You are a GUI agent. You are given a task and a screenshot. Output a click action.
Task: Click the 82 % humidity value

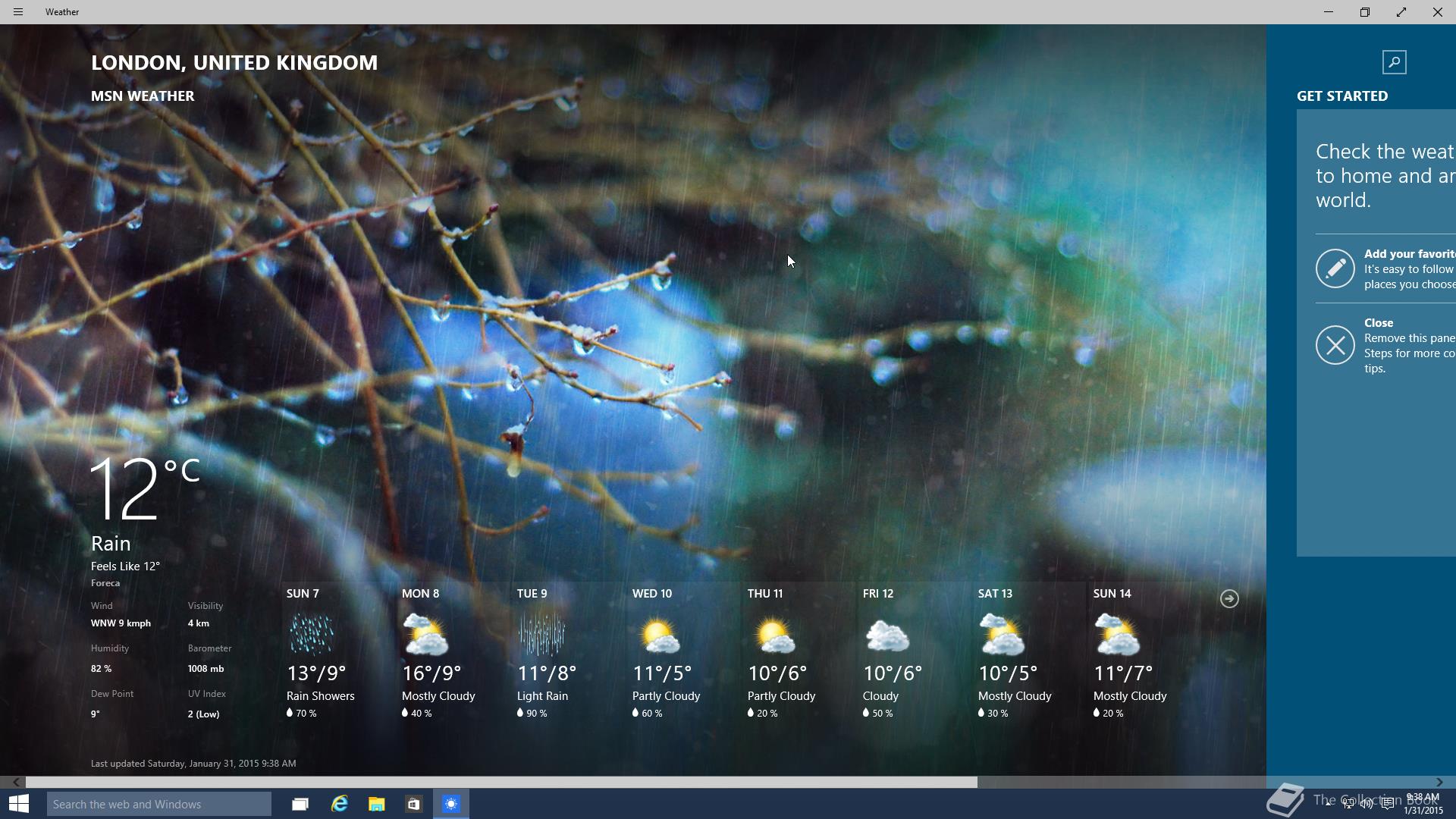[x=101, y=668]
